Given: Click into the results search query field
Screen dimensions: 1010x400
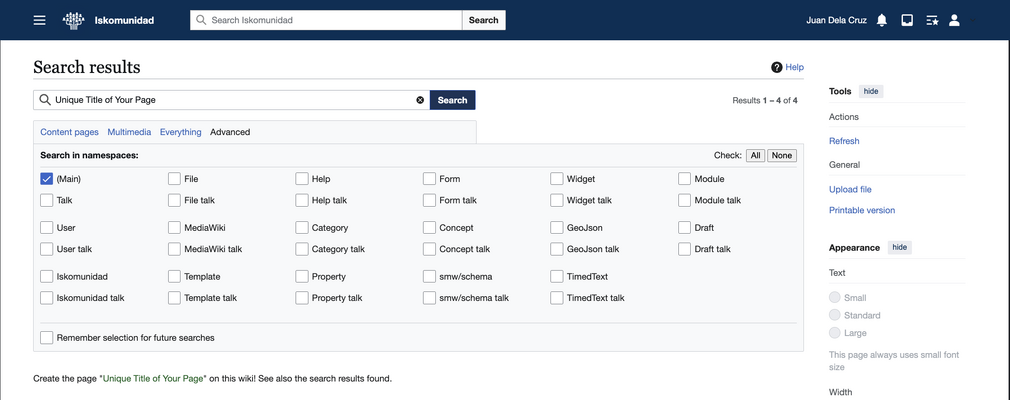Looking at the screenshot, I should tap(231, 100).
